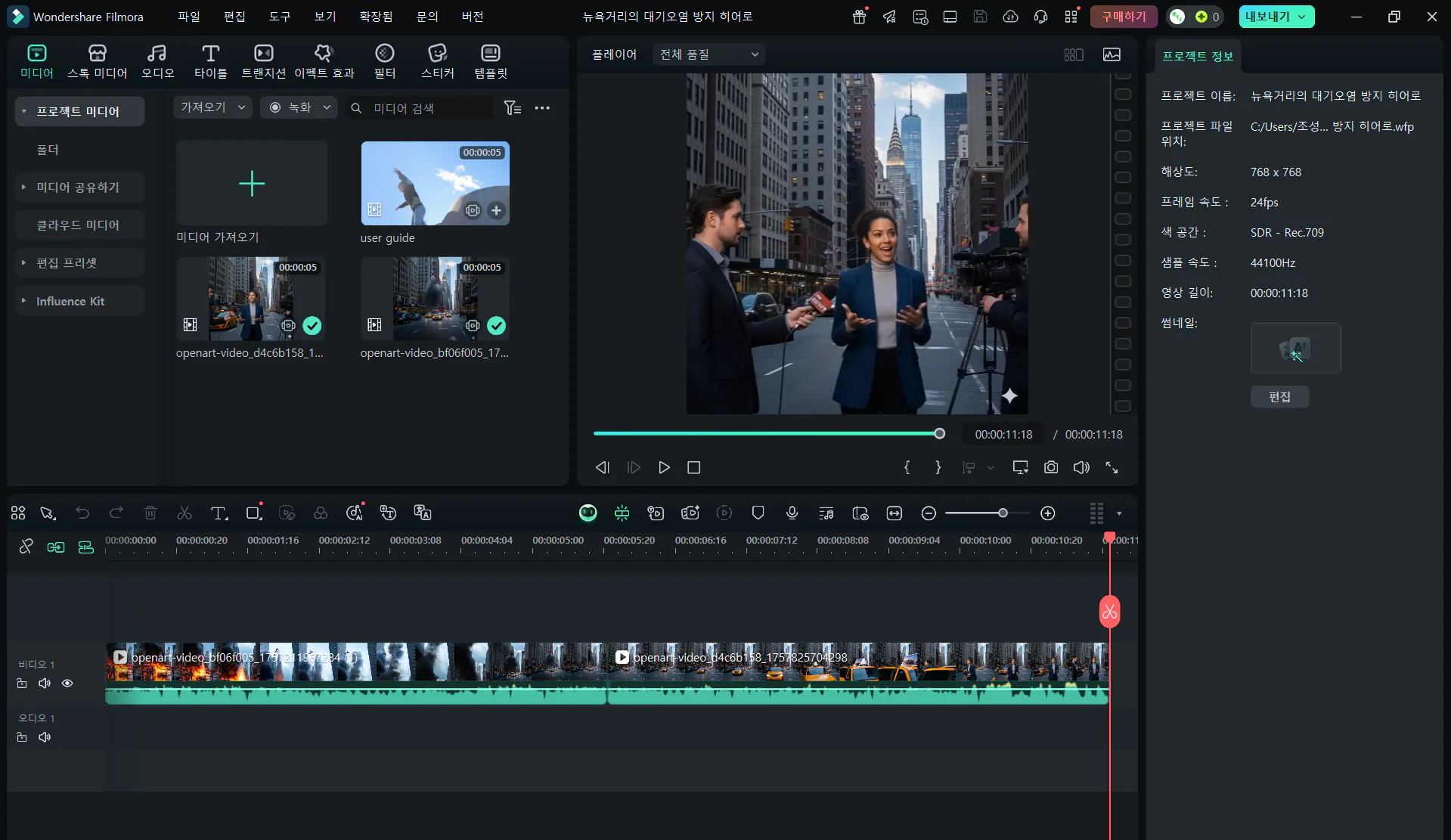
Task: Click the 편집 button under thumbnail
Action: [x=1279, y=397]
